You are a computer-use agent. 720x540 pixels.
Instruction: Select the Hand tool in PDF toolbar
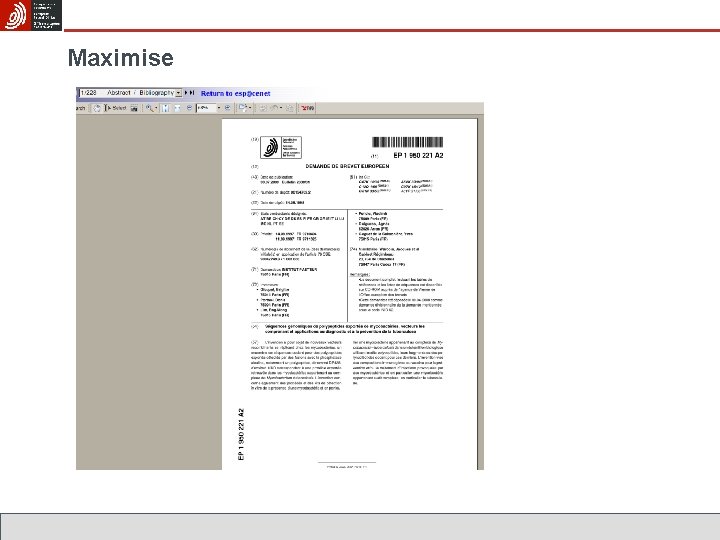(97, 108)
